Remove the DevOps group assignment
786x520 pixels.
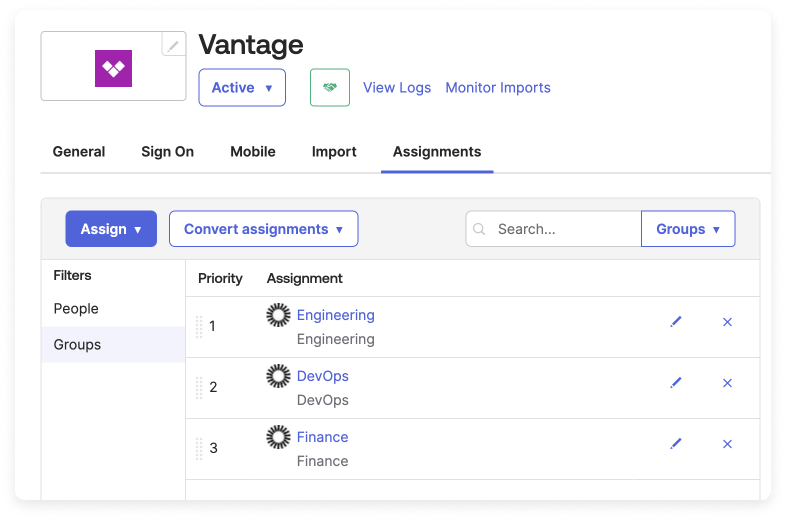click(727, 383)
